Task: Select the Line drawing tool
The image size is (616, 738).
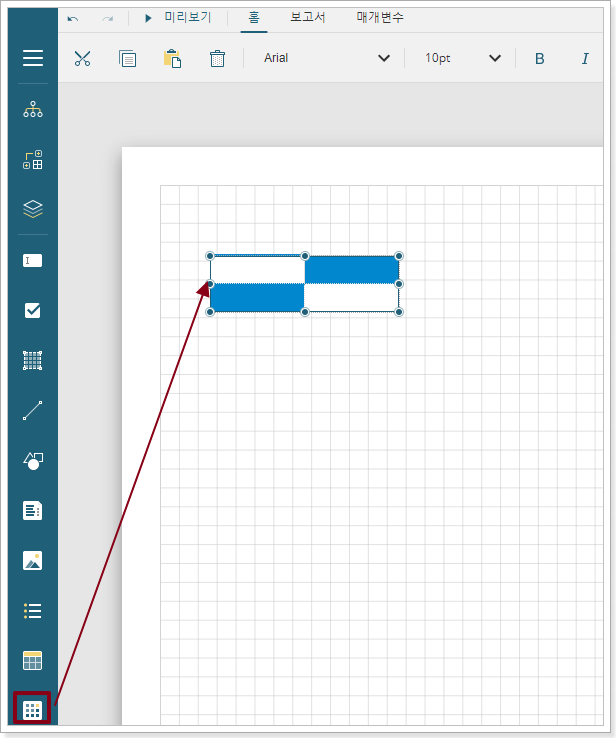Action: pyautogui.click(x=33, y=410)
